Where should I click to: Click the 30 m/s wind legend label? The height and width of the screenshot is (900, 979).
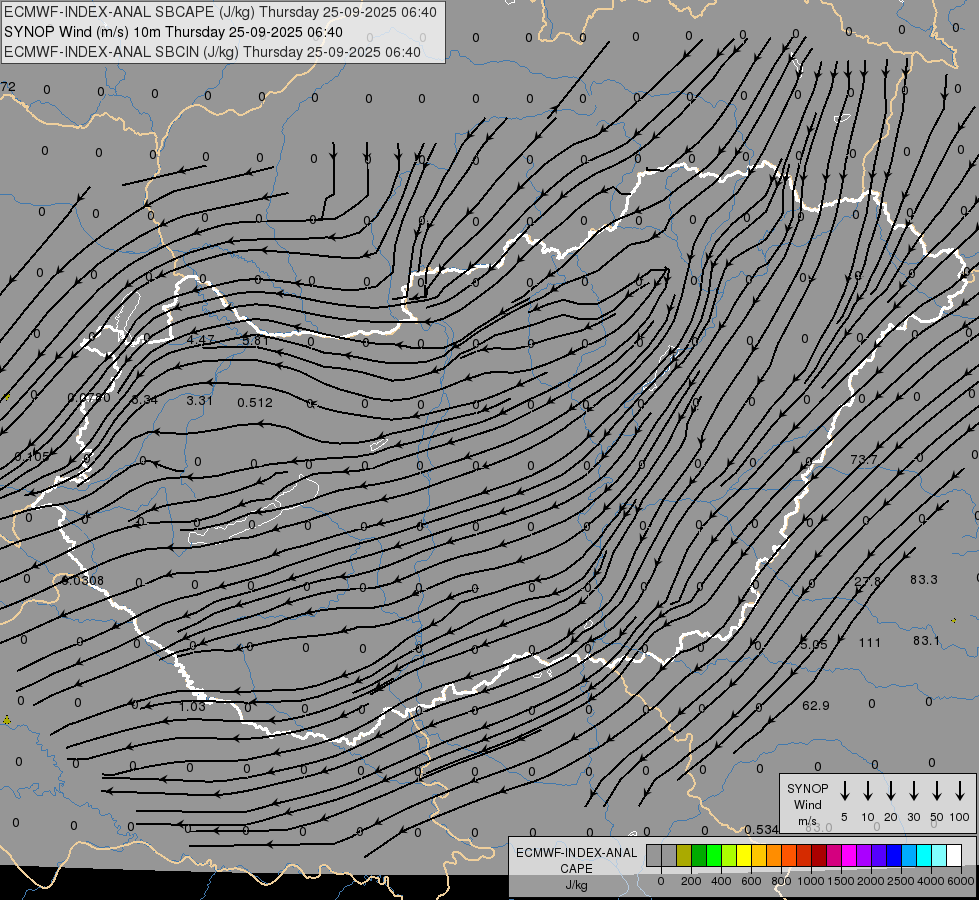[914, 817]
